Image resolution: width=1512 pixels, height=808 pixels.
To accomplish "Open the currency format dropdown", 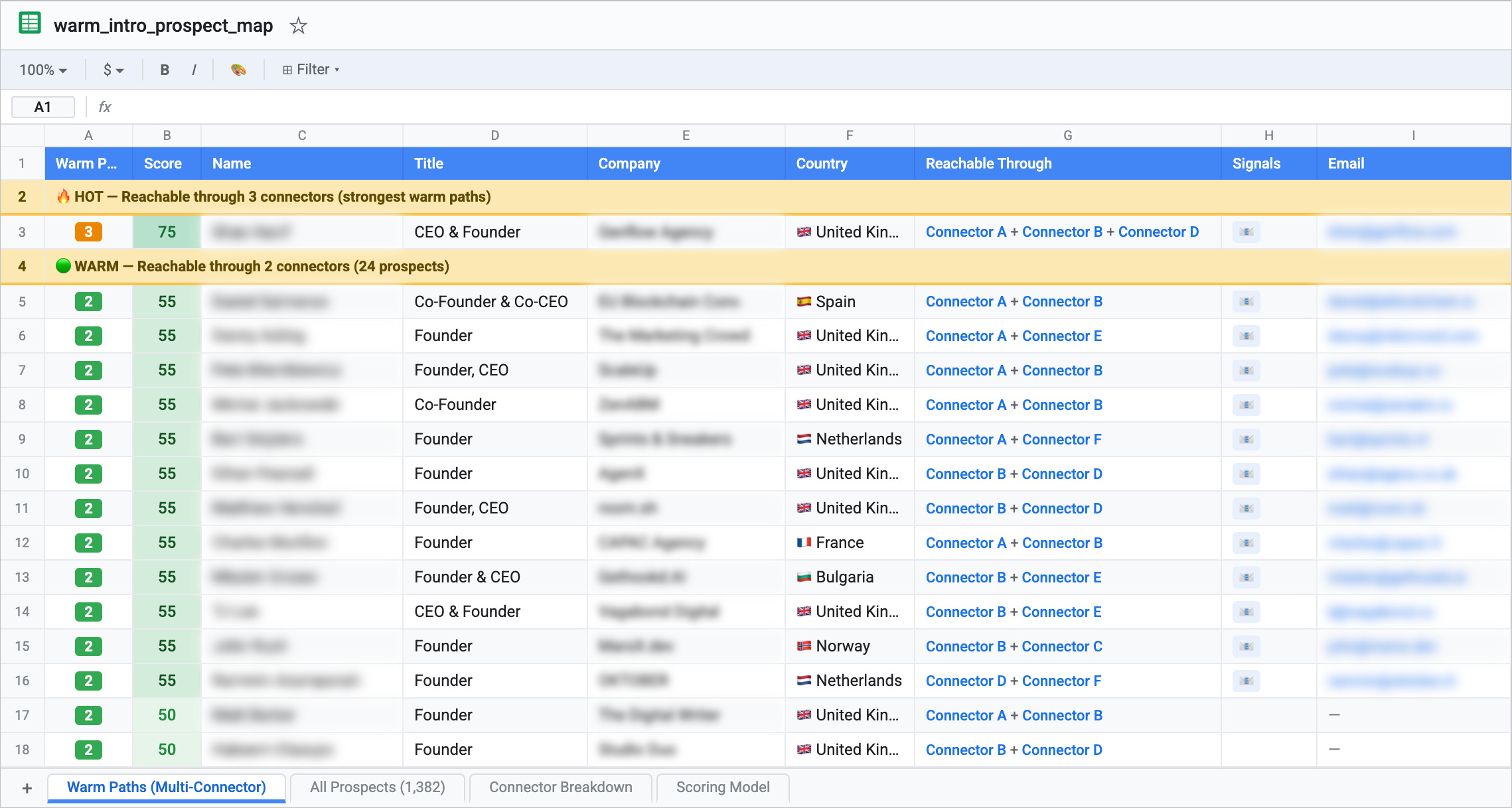I will 113,70.
